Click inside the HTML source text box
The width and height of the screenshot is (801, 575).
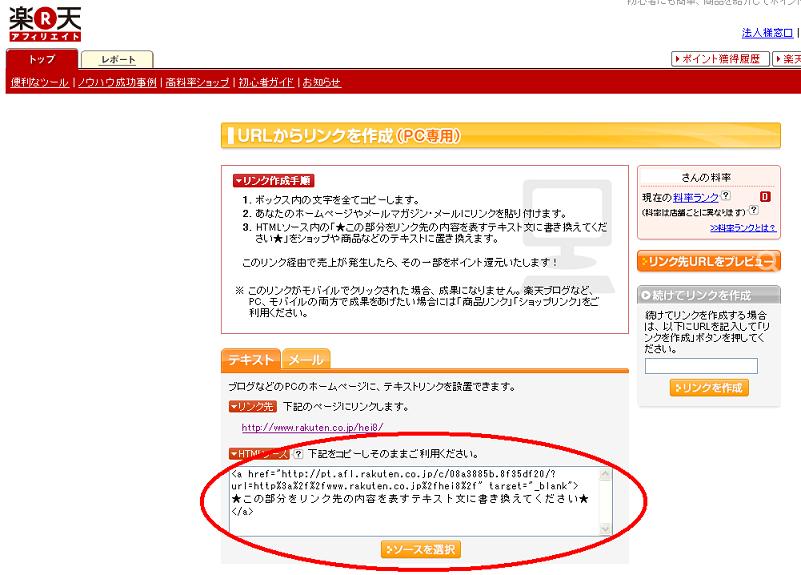tap(414, 501)
